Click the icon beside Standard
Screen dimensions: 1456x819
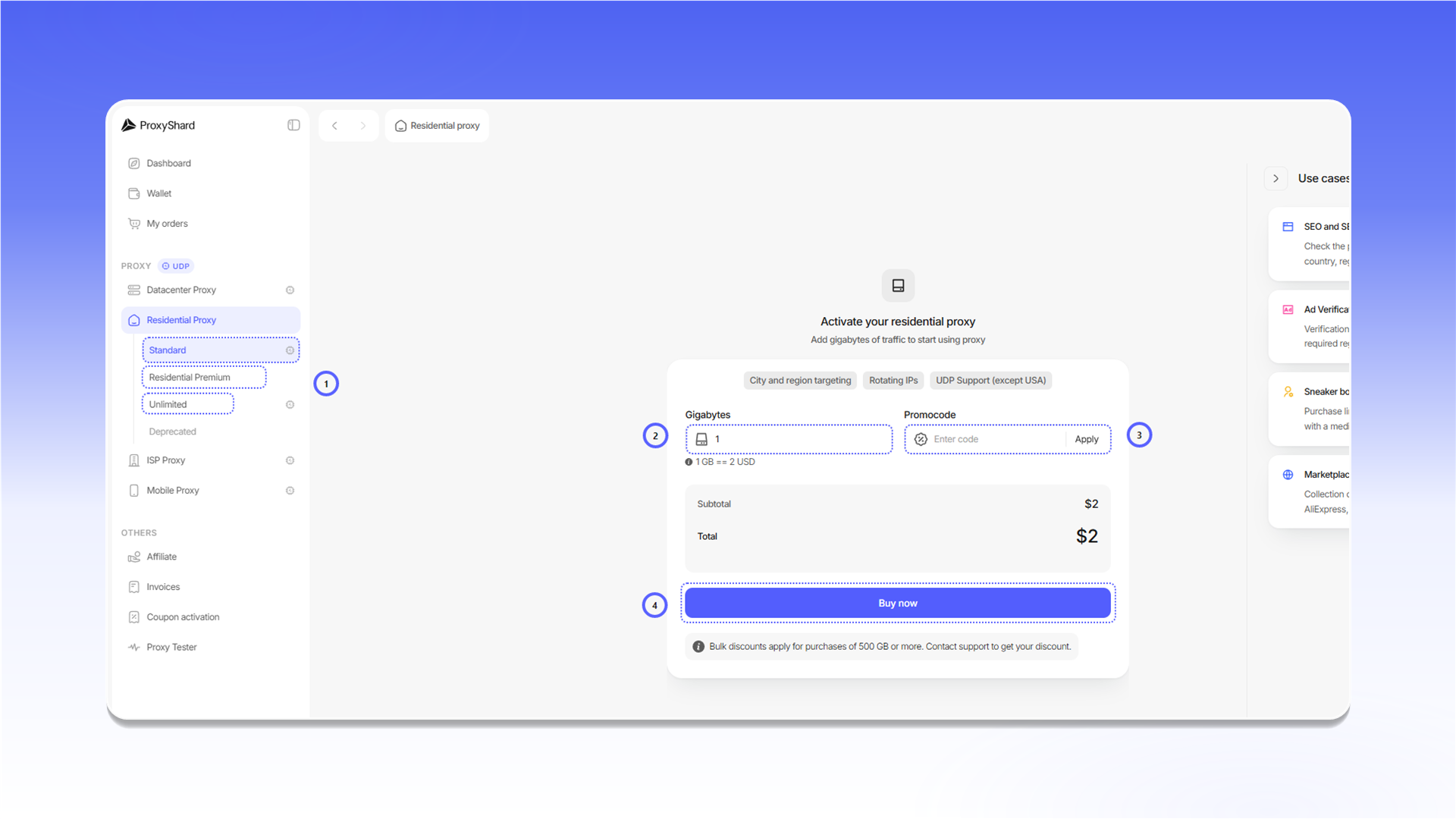[290, 350]
